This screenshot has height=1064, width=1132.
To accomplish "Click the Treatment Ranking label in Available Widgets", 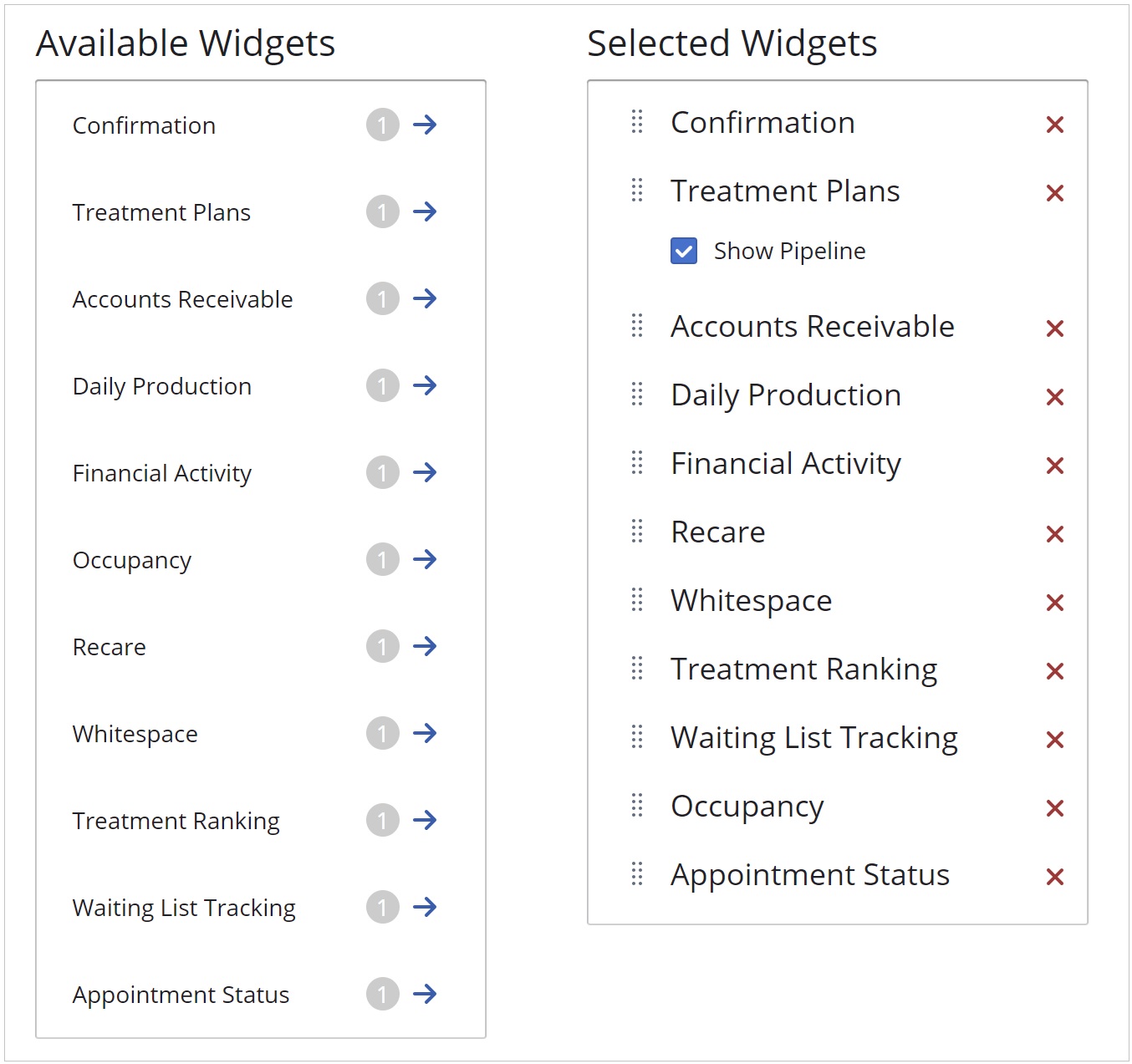I will click(x=176, y=820).
